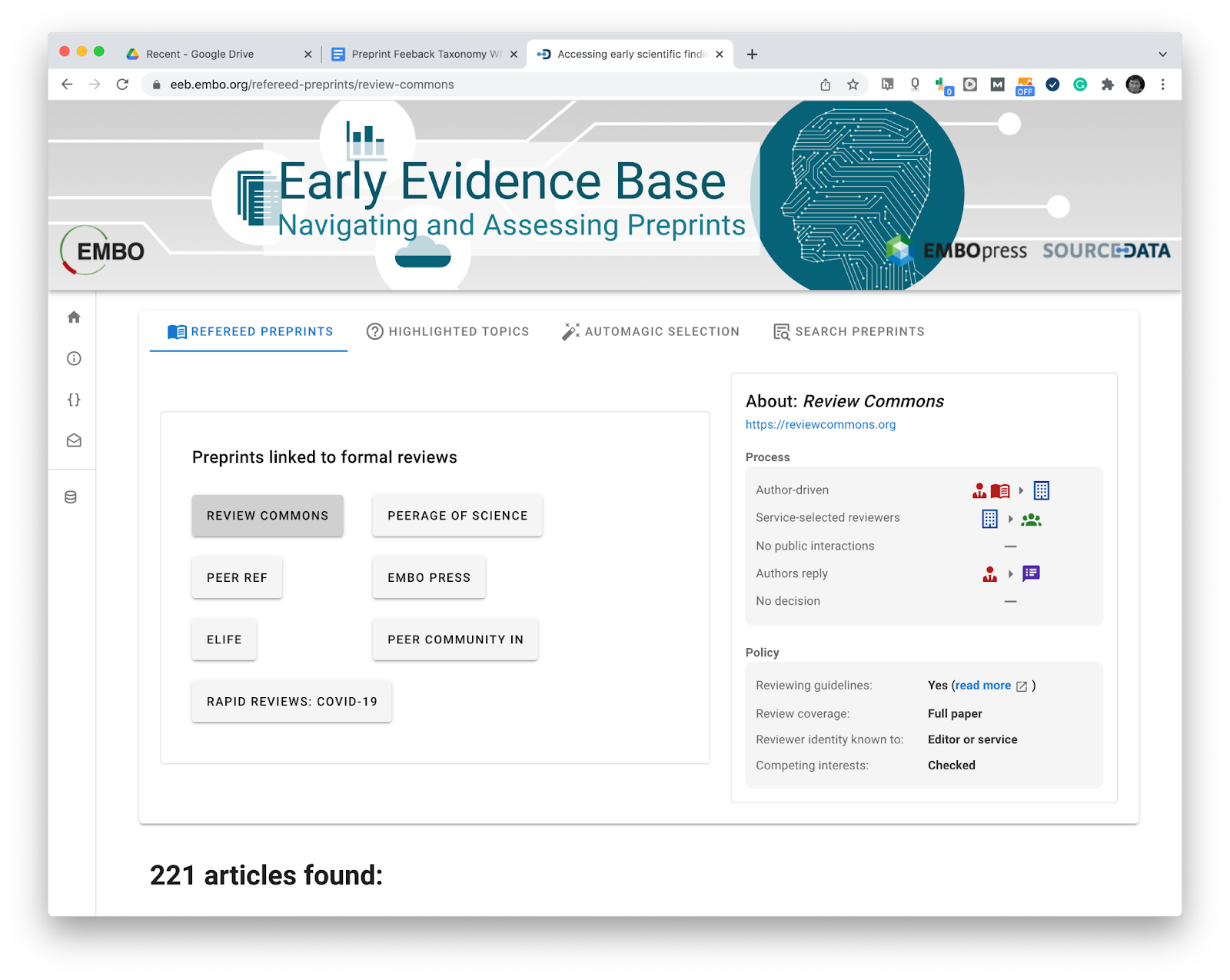Reload the current page
Viewport: 1230px width, 980px height.
coord(122,85)
